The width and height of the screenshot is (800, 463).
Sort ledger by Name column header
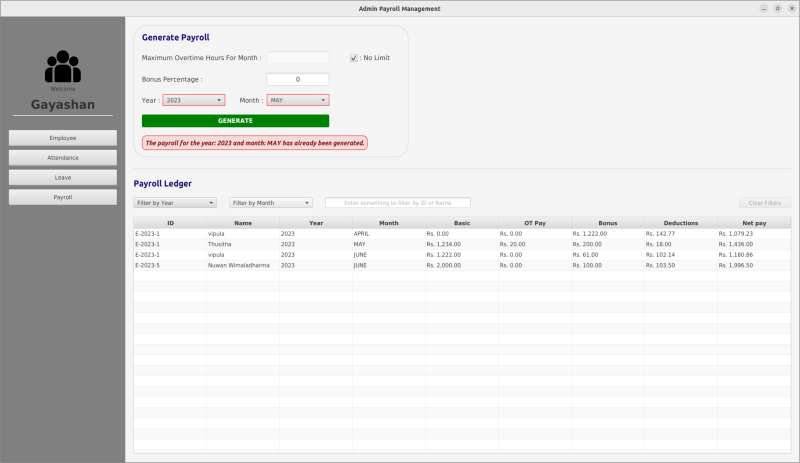(243, 223)
